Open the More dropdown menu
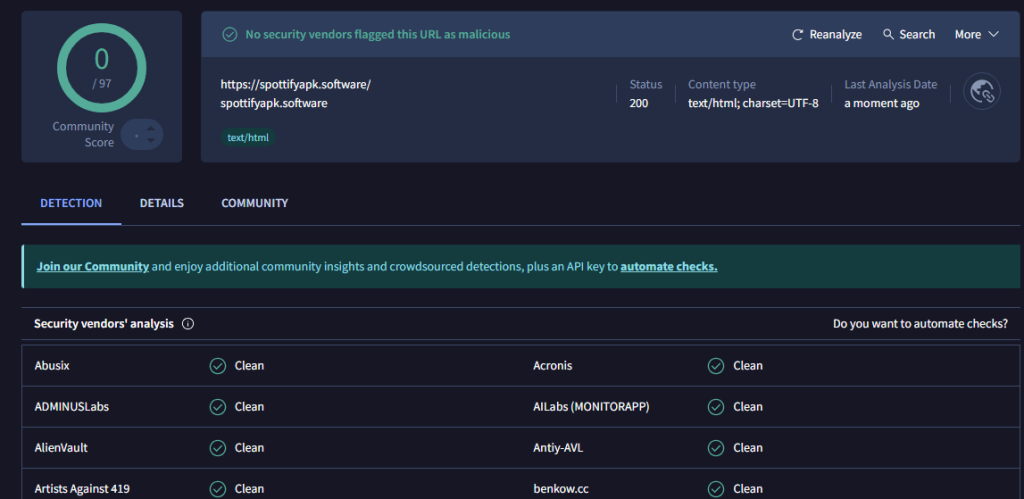Viewport: 1024px width, 499px height. click(977, 35)
